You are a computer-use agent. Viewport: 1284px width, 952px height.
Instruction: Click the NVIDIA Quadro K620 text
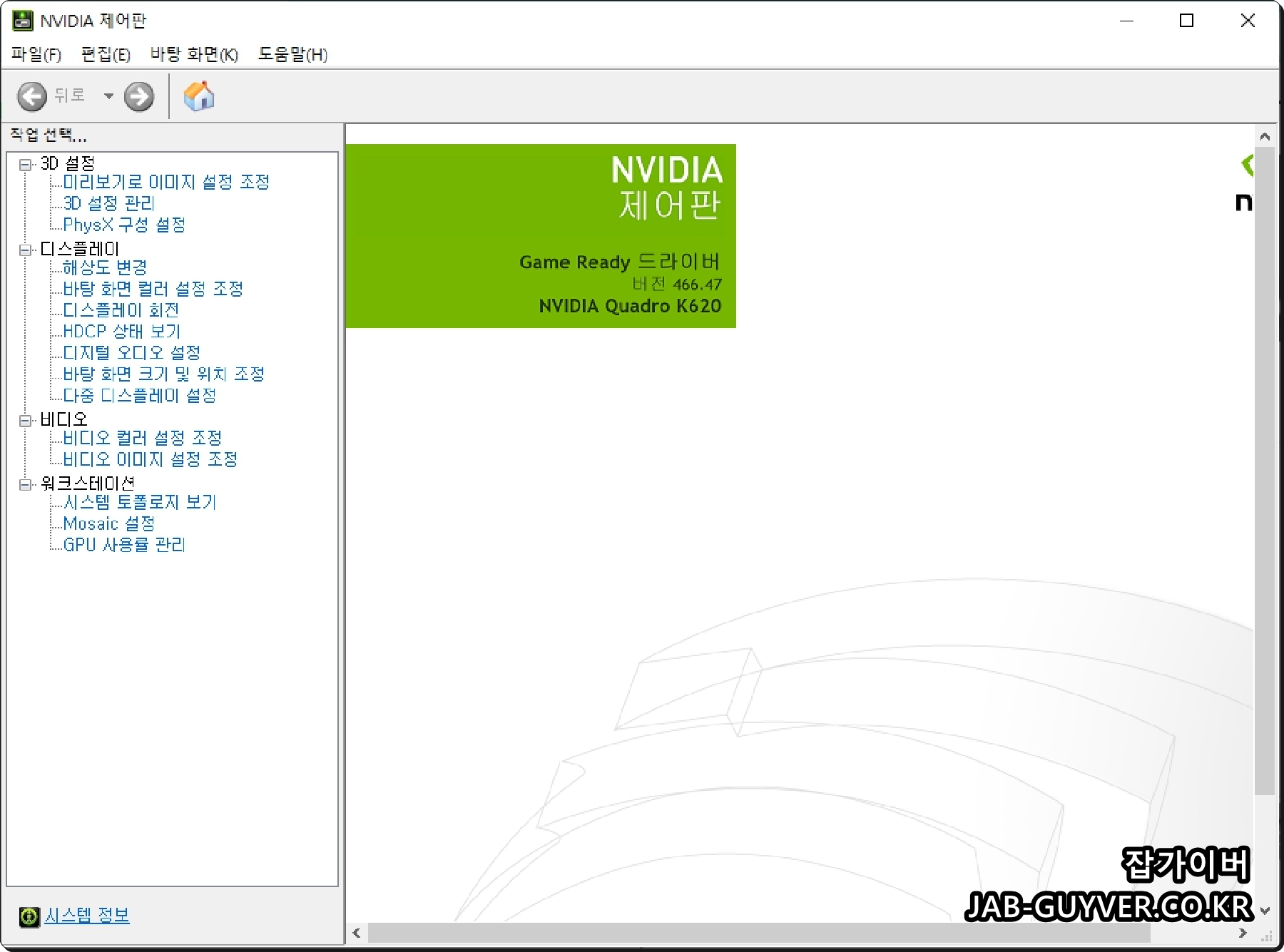pos(631,306)
